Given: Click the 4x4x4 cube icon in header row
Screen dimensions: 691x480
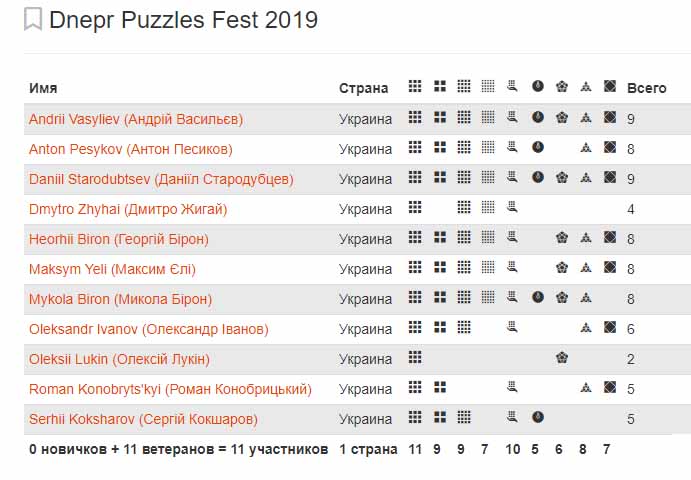Looking at the screenshot, I should click(464, 86).
